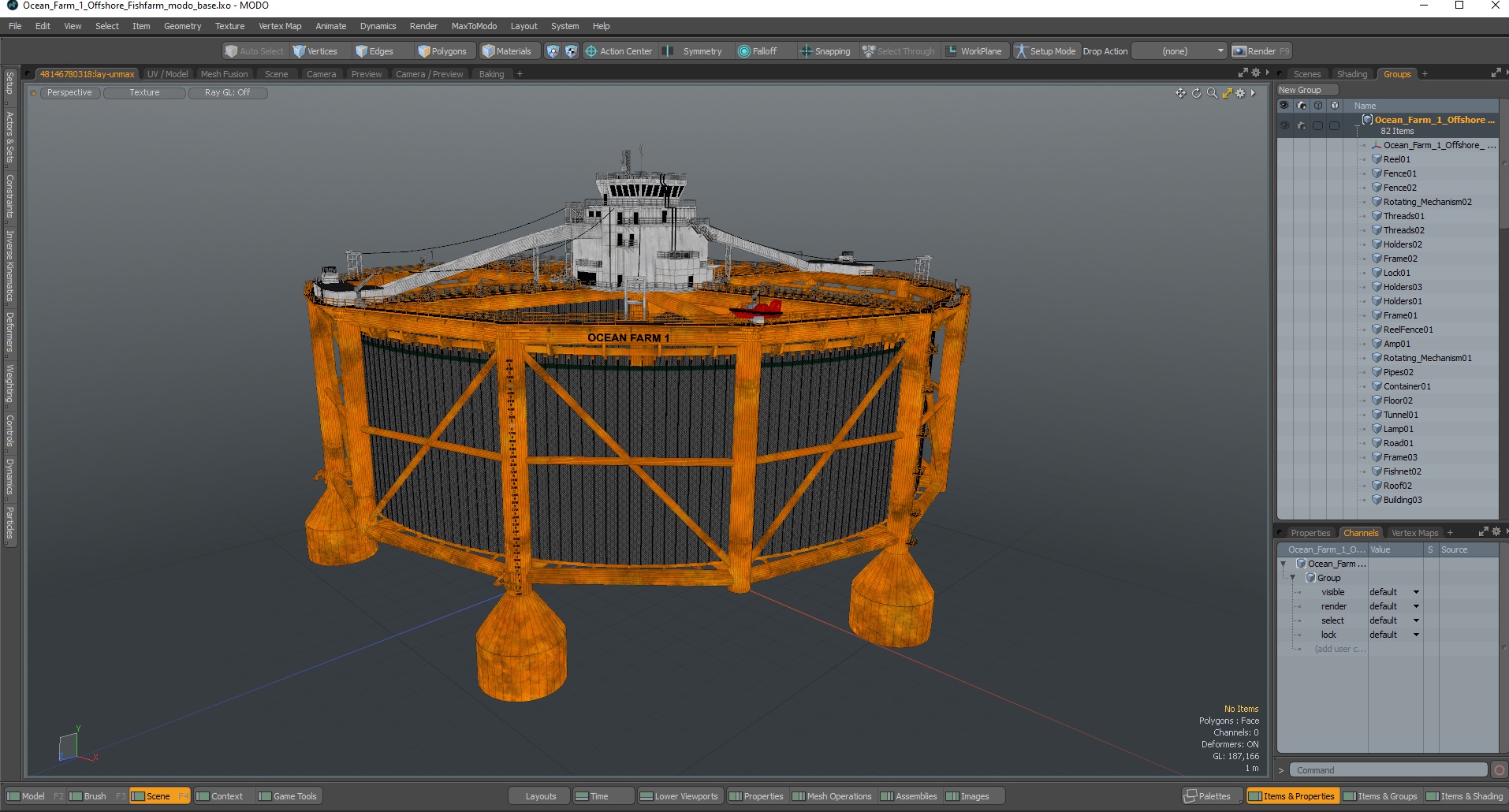Select the Container01 item
Viewport: 1509px width, 812px height.
tap(1407, 386)
